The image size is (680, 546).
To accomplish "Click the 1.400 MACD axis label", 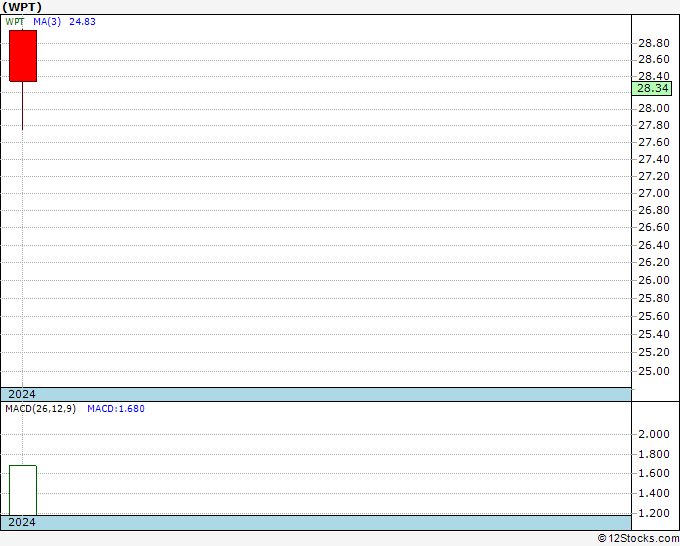I will pos(654,493).
